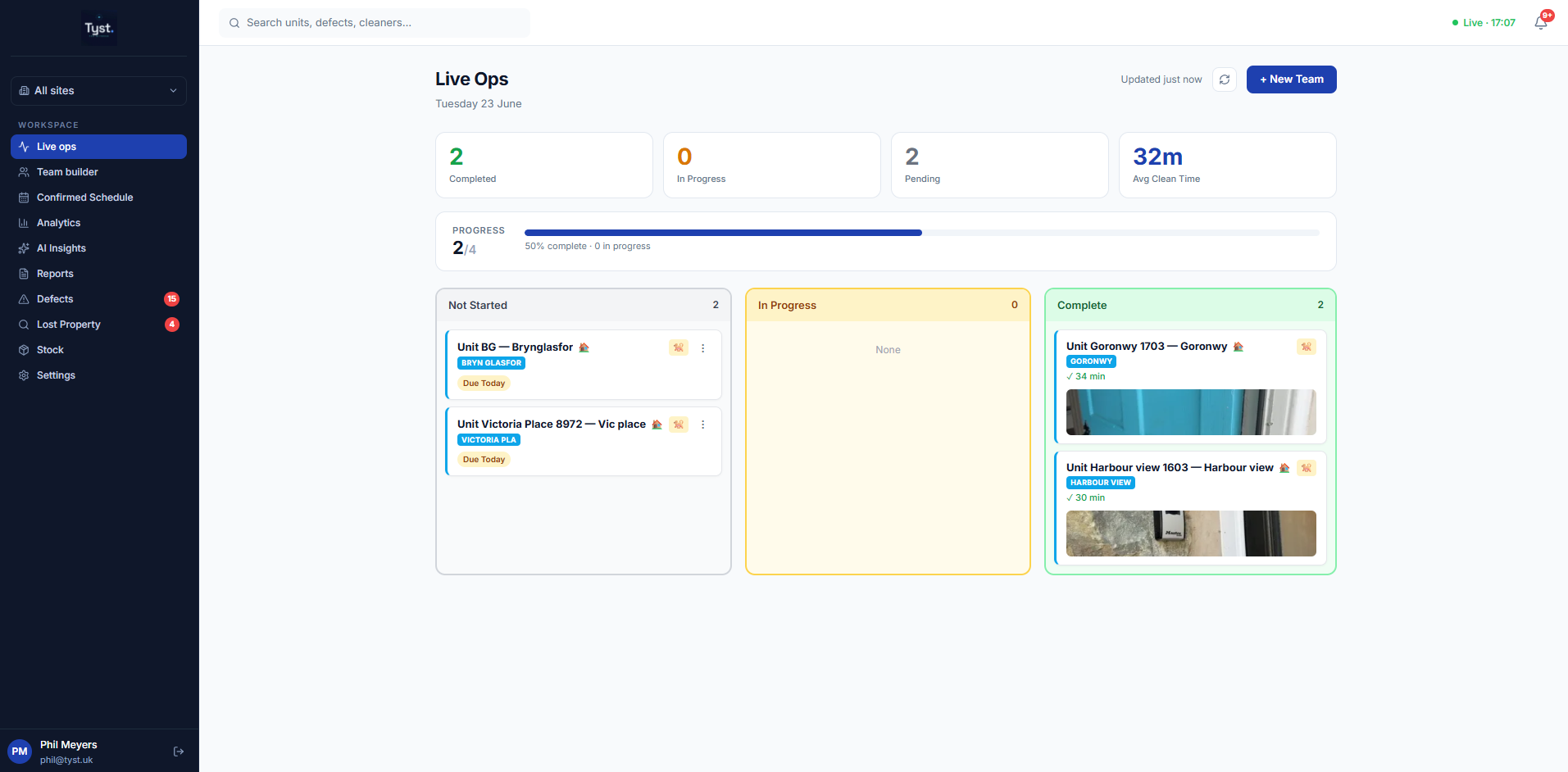Click the Live 17:07 status indicator
The height and width of the screenshot is (772, 1568).
[x=1484, y=23]
